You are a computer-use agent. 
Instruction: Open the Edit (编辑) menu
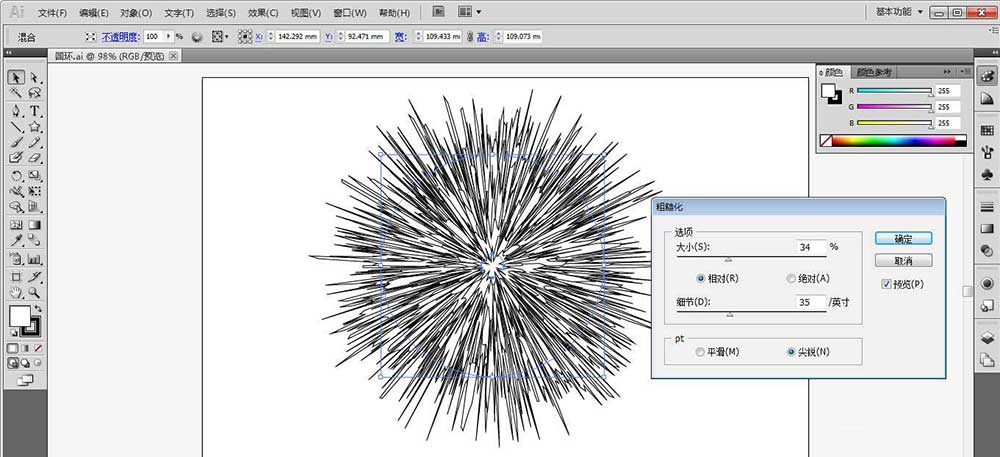tap(94, 13)
